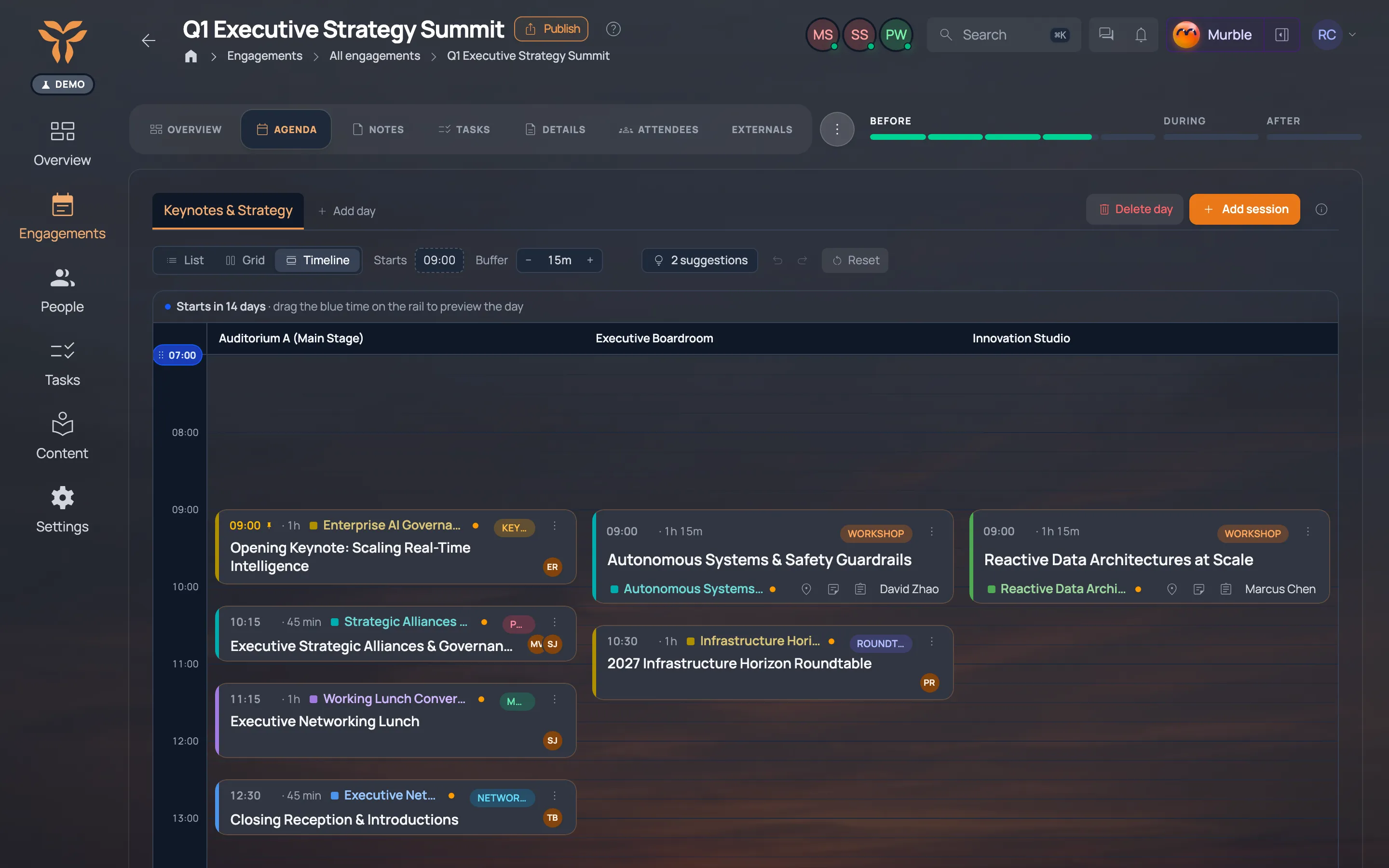Open the notifications bell
1389x868 pixels.
click(1141, 35)
